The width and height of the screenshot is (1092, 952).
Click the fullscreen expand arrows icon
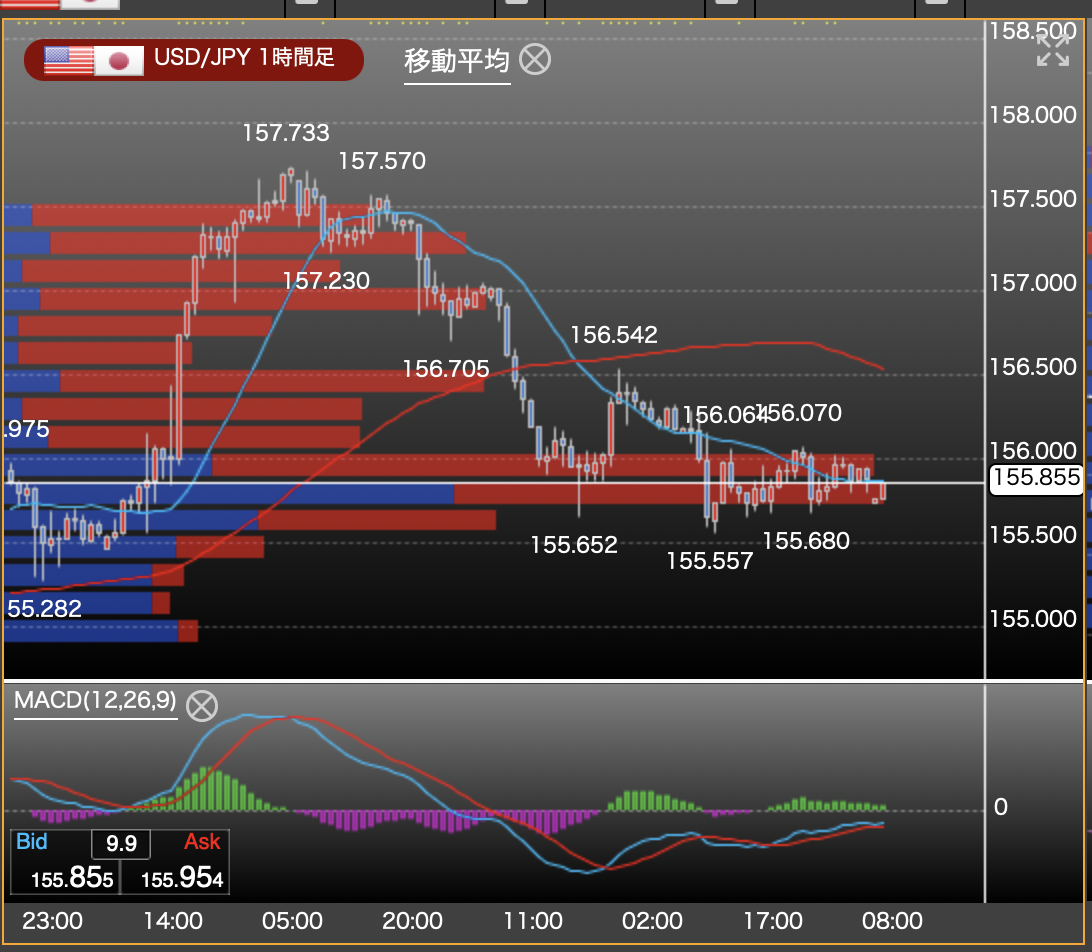(x=1052, y=50)
